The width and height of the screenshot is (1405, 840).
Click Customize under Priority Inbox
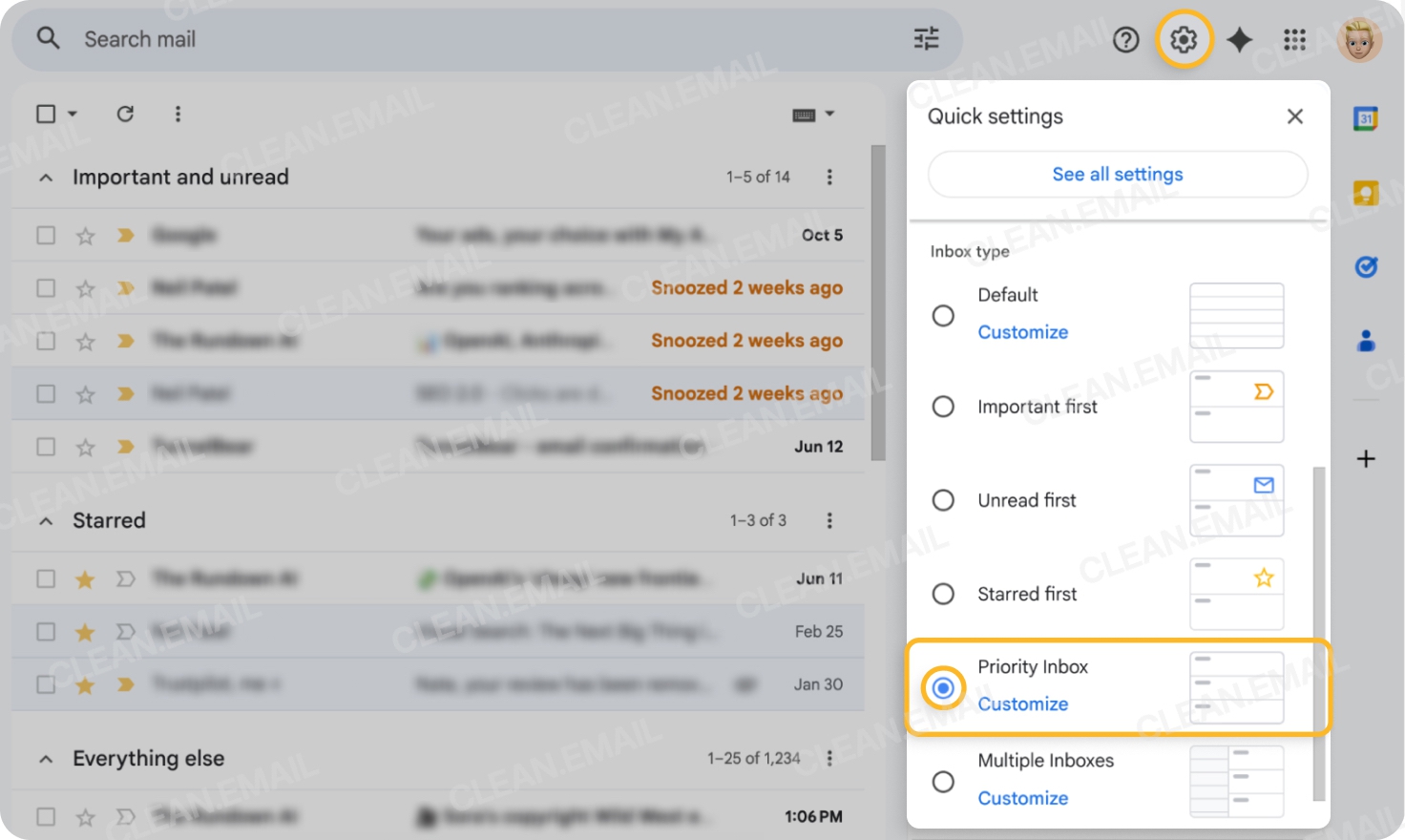1023,704
